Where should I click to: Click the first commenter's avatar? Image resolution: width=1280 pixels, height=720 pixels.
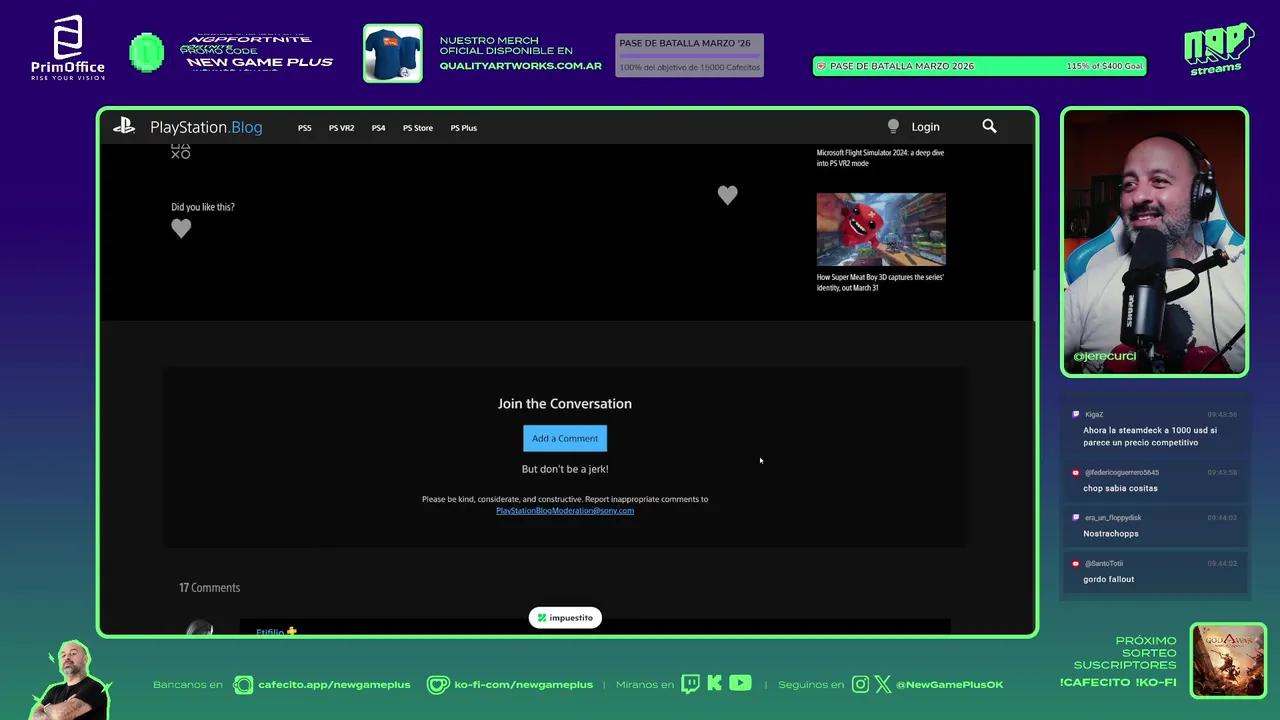(x=199, y=629)
